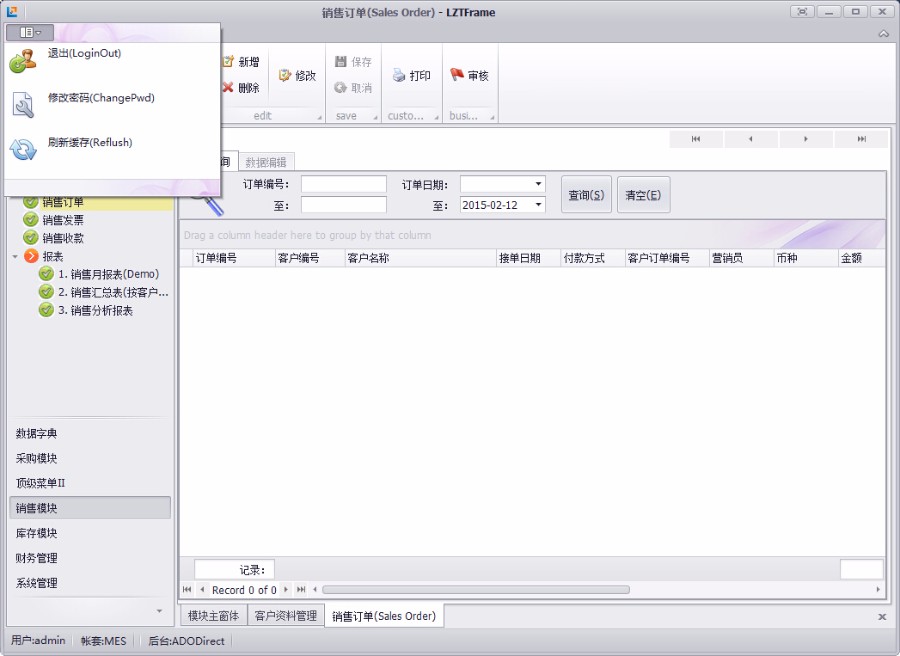Open the 2015-02-12 end date dropdown

click(538, 205)
